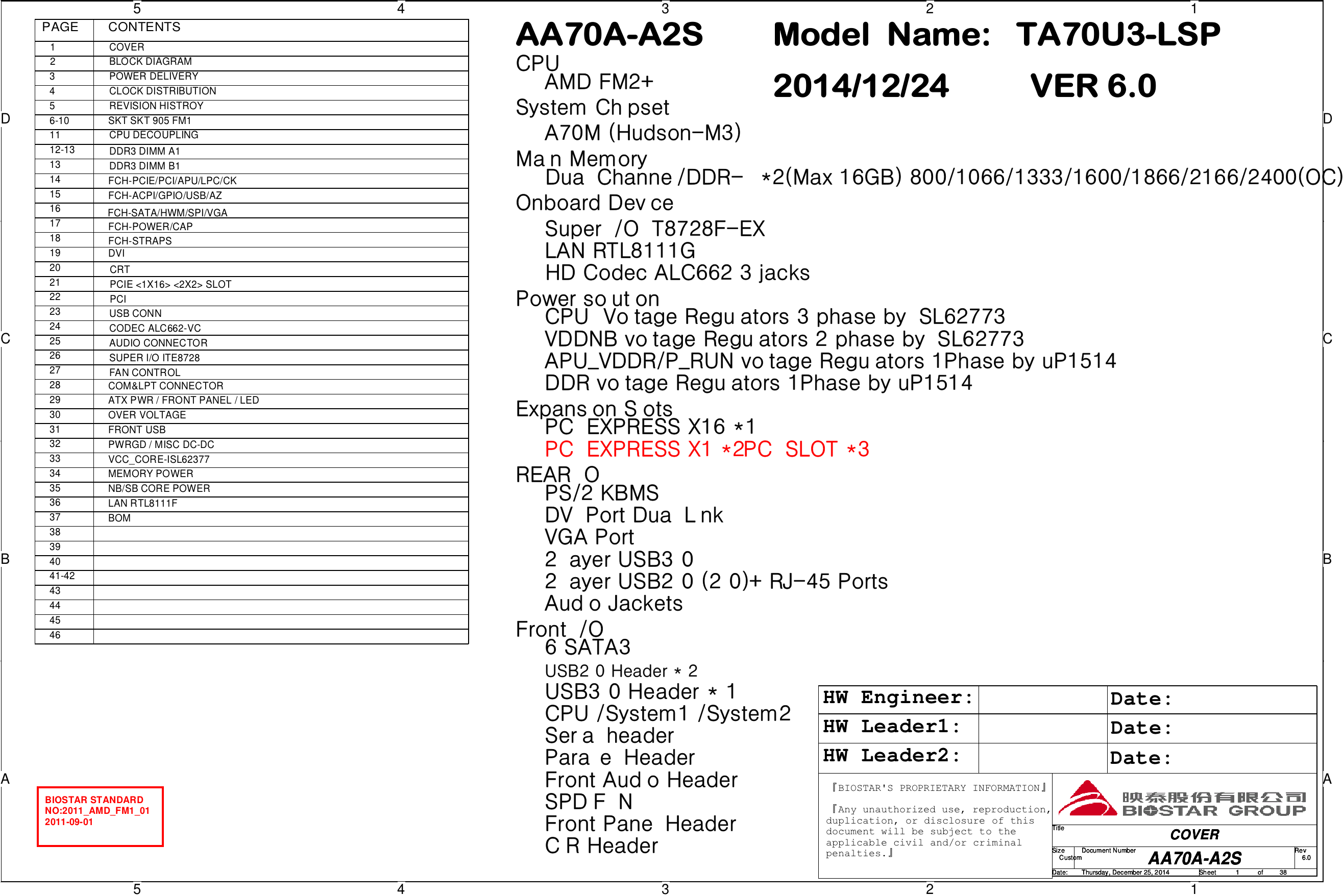Select the VCC_CORE-ISL62377 entry
Image resolution: width=1343 pixels, height=896 pixels.
point(159,460)
